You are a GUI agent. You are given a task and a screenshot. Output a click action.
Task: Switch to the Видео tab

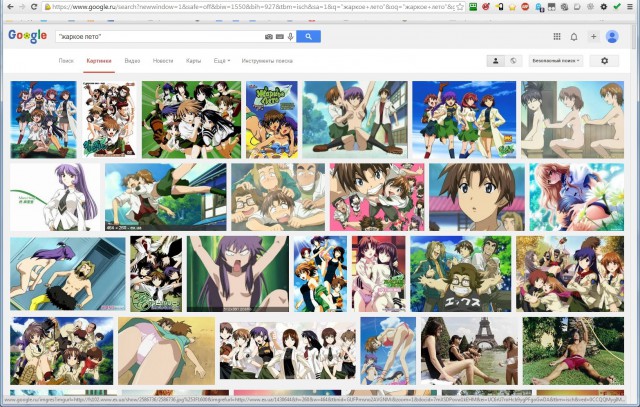tap(132, 61)
